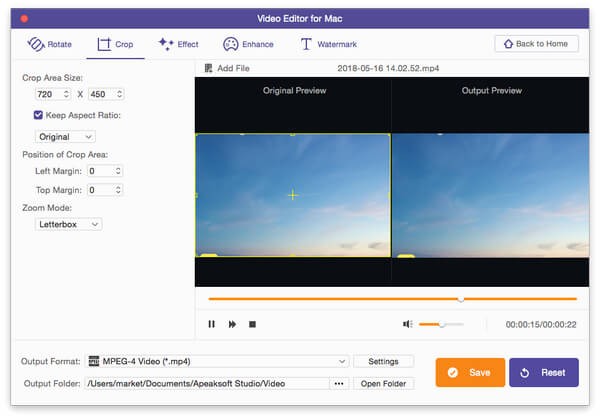Viewport: 600px width, 419px height.
Task: Click the playback time 00:00:15/00:00:22
Action: click(x=541, y=324)
